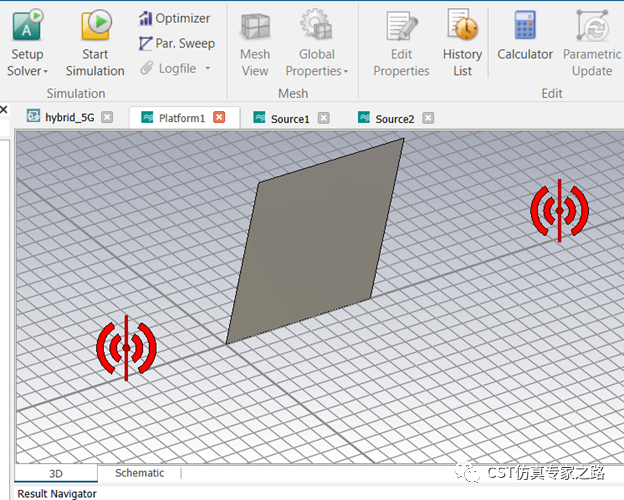The height and width of the screenshot is (500, 624).
Task: Click the Result Navigator panel title
Action: (x=57, y=494)
